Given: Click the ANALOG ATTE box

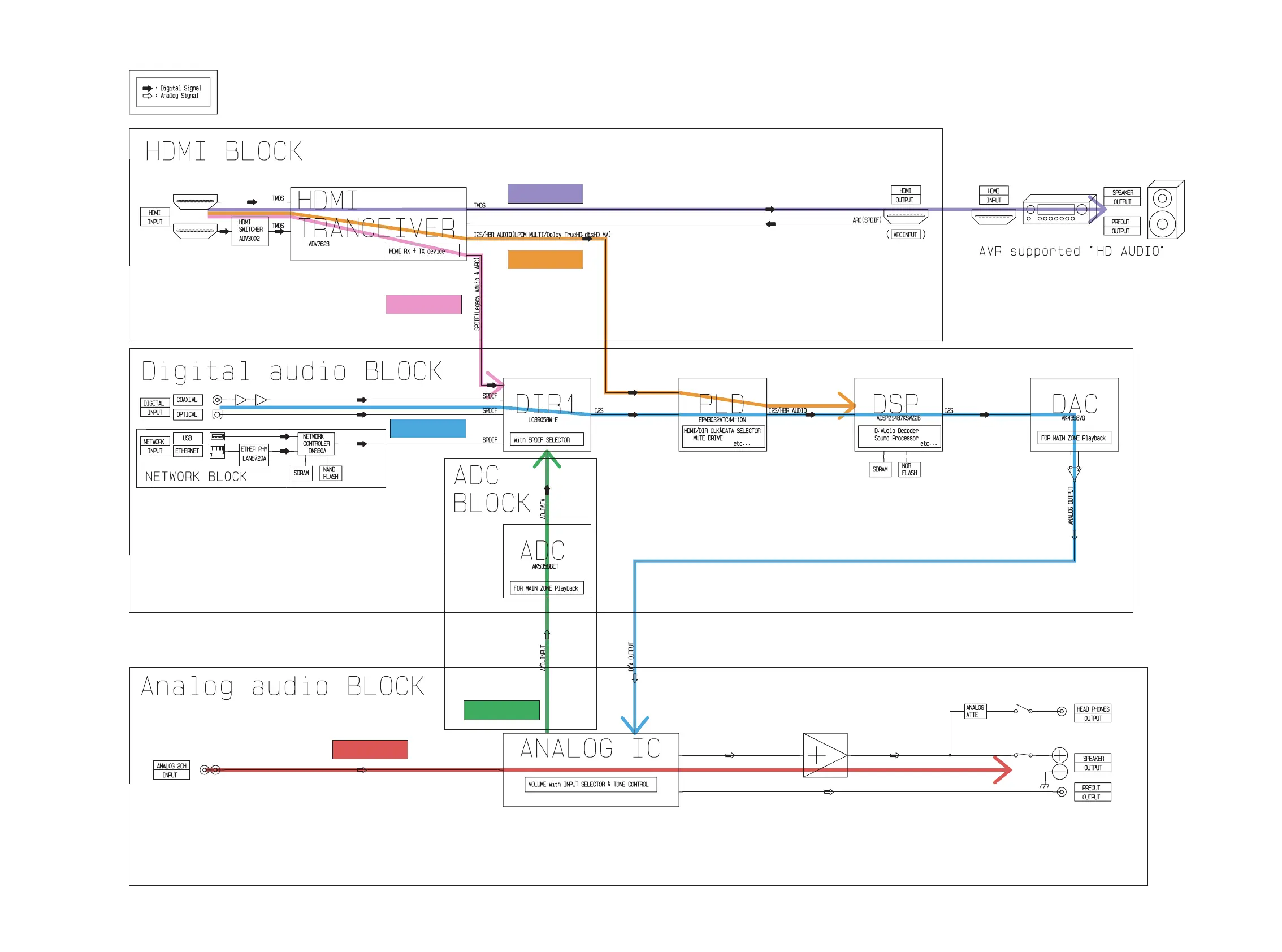Looking at the screenshot, I should pyautogui.click(x=975, y=711).
